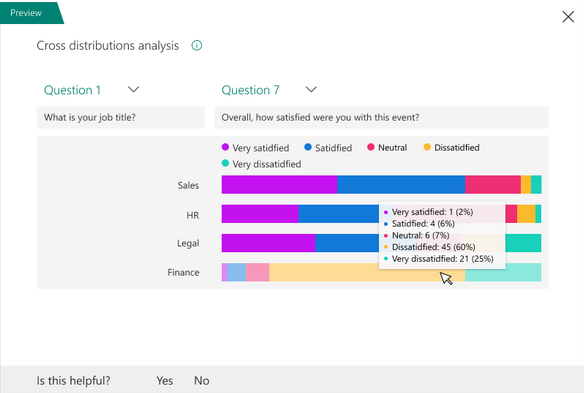The height and width of the screenshot is (393, 584).
Task: Click the orange segment of the HR bar
Action: 526,214
